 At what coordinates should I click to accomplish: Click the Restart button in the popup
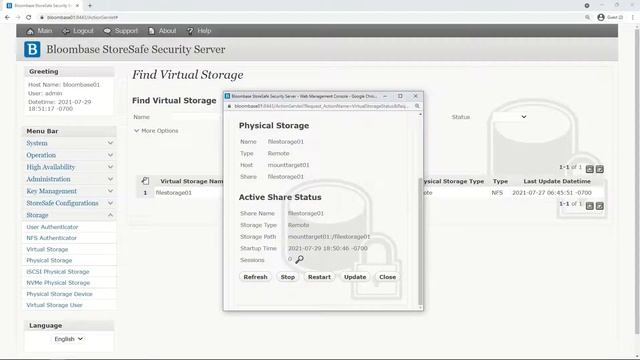click(319, 277)
